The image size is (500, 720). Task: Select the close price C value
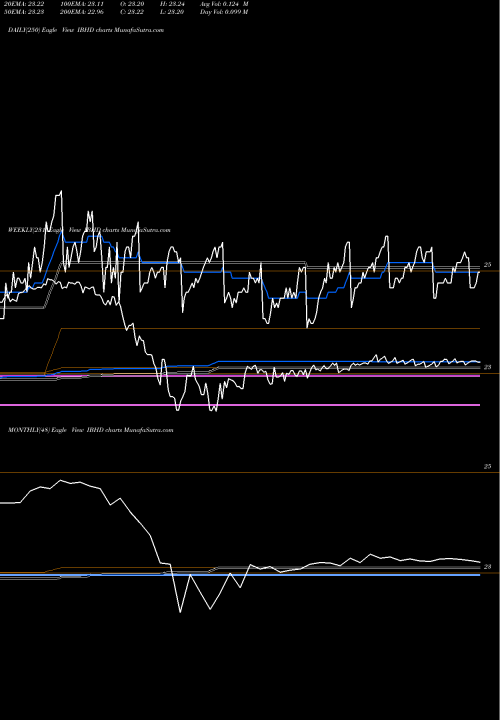click(132, 11)
